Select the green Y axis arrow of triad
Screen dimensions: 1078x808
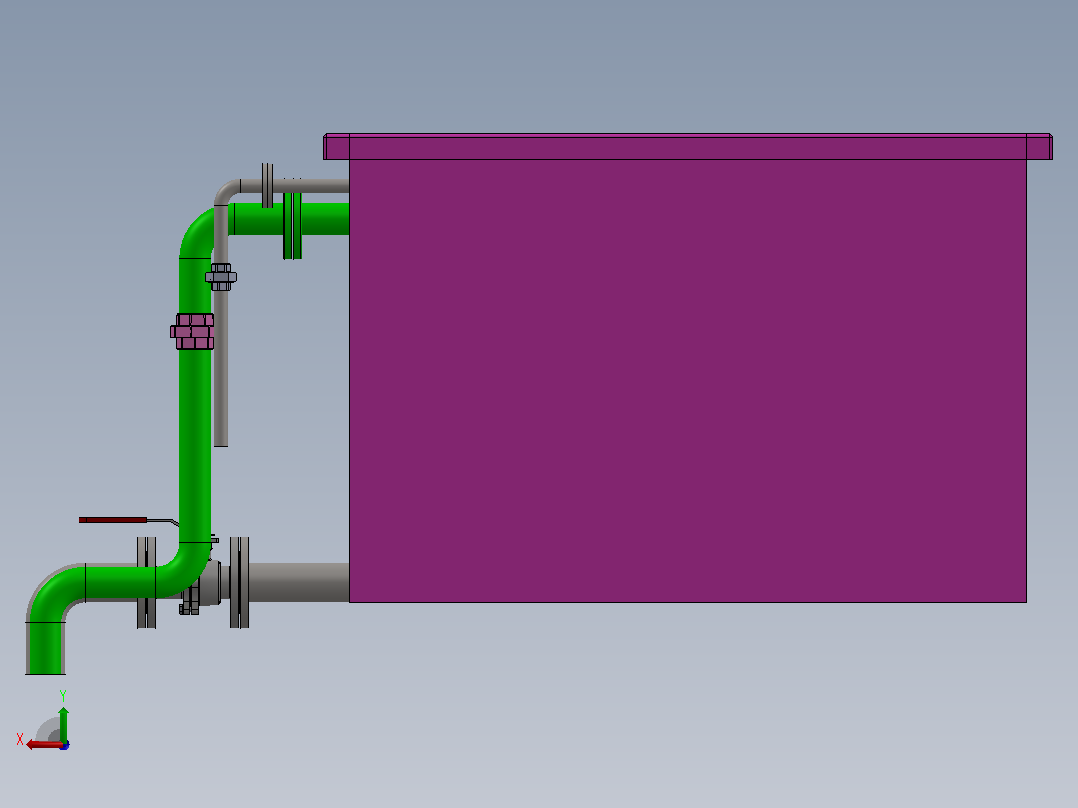point(63,724)
